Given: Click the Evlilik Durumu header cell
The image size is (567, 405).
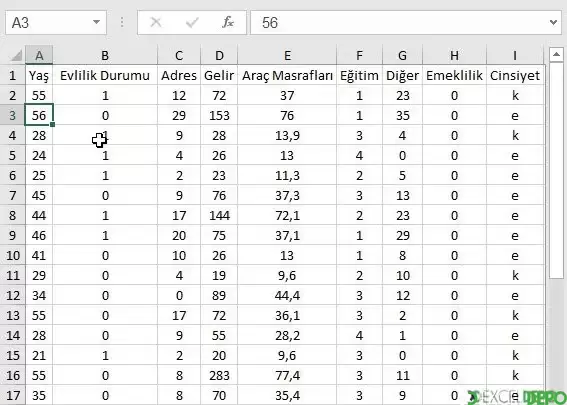Looking at the screenshot, I should pyautogui.click(x=105, y=76).
